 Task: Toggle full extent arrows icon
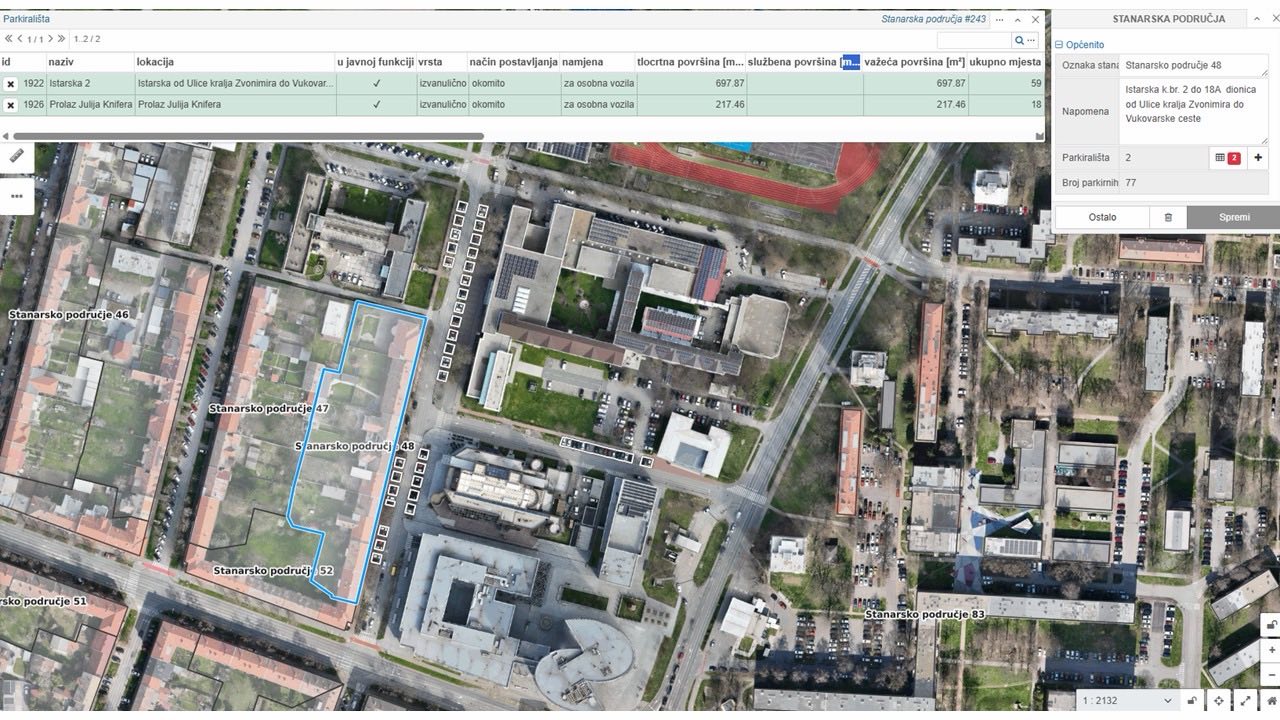(x=1245, y=701)
